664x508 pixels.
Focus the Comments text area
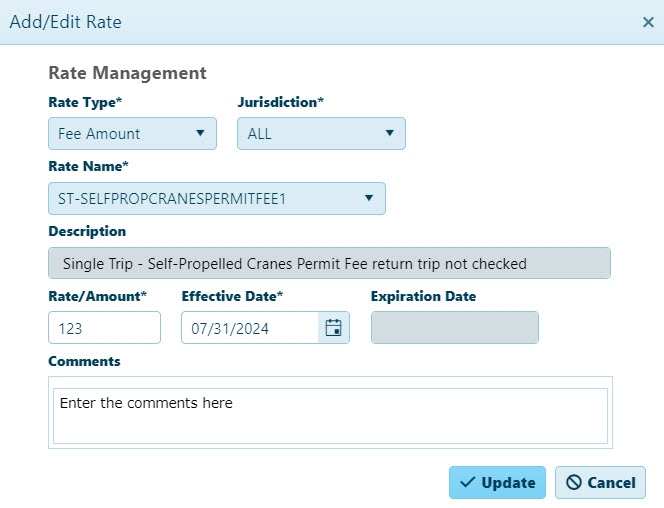pyautogui.click(x=330, y=416)
